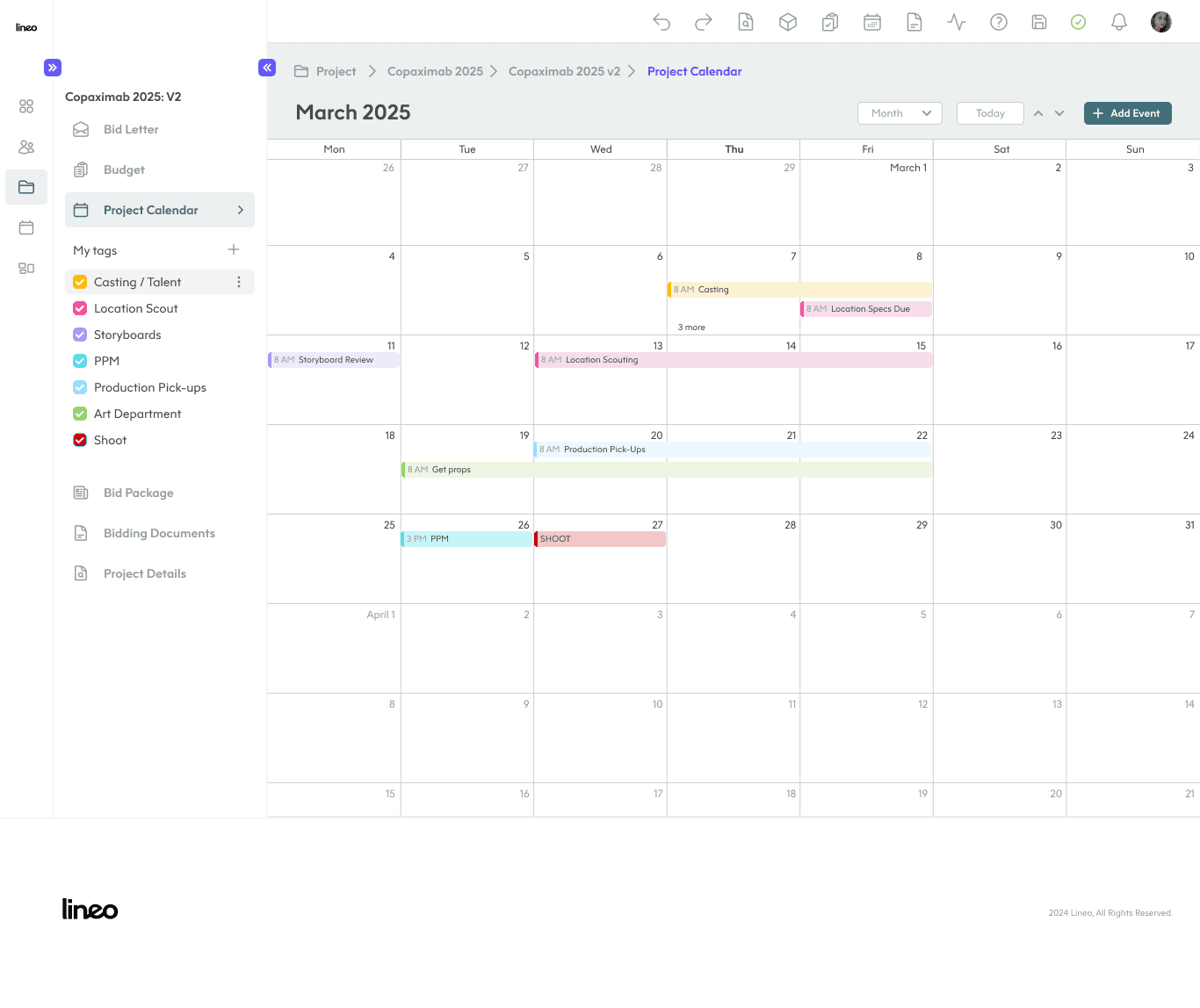The width and height of the screenshot is (1200, 1008).
Task: Click the green checkmark status icon
Action: (1079, 23)
